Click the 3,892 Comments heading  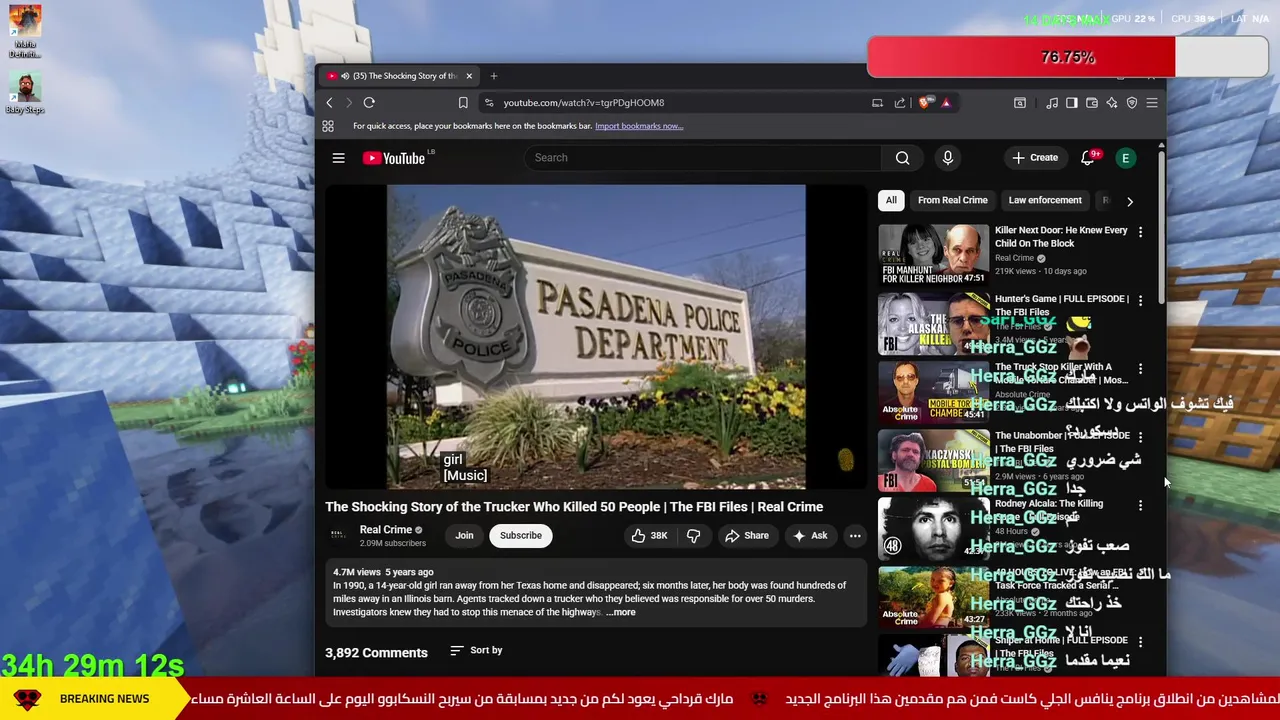(x=376, y=653)
